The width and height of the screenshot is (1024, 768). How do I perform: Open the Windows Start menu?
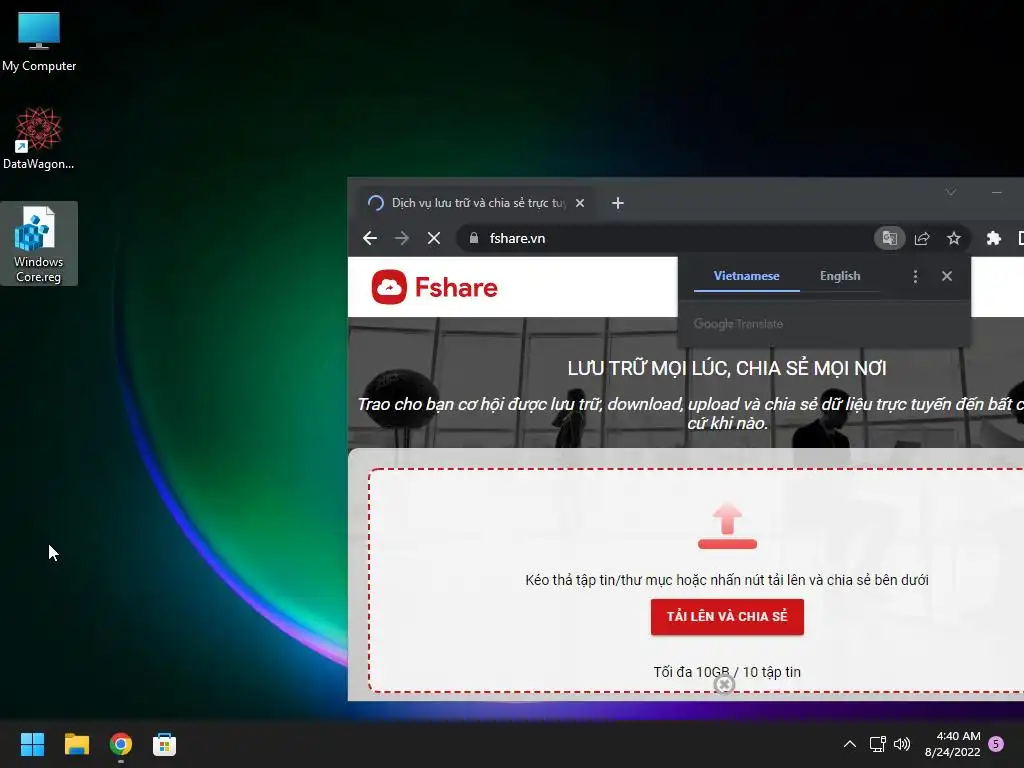tap(32, 744)
